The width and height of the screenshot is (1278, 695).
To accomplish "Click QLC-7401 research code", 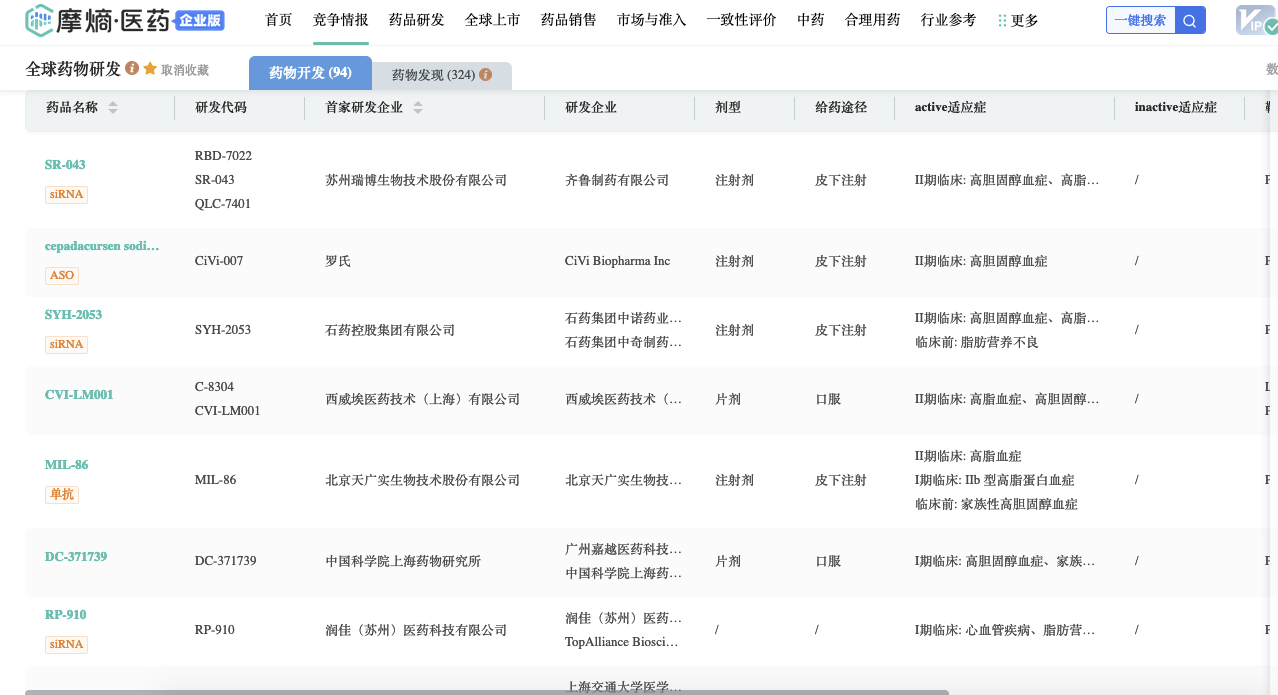I will coord(223,204).
